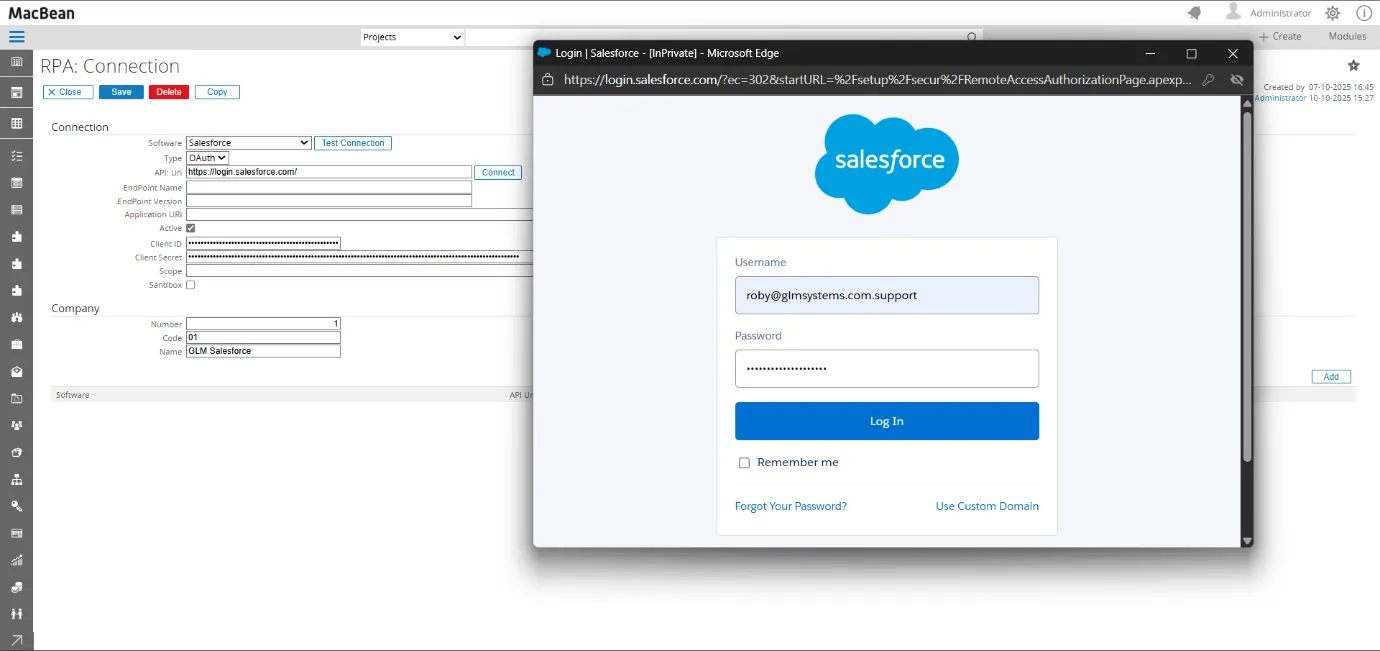1380x651 pixels.
Task: Open the briefcase sidebar icon
Action: click(x=17, y=345)
